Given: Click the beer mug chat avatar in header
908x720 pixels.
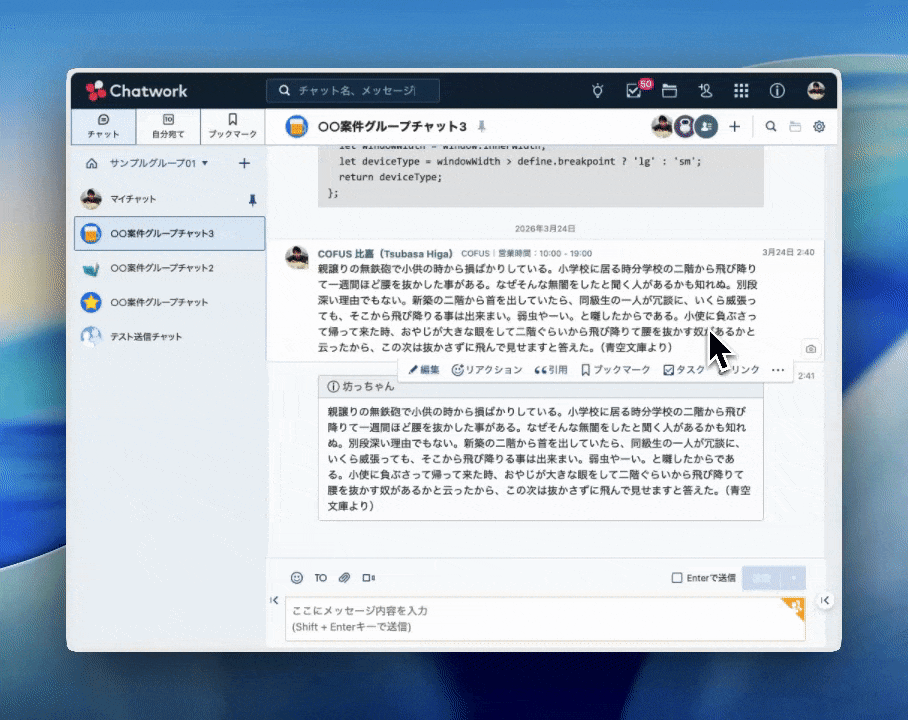Looking at the screenshot, I should click(x=296, y=126).
